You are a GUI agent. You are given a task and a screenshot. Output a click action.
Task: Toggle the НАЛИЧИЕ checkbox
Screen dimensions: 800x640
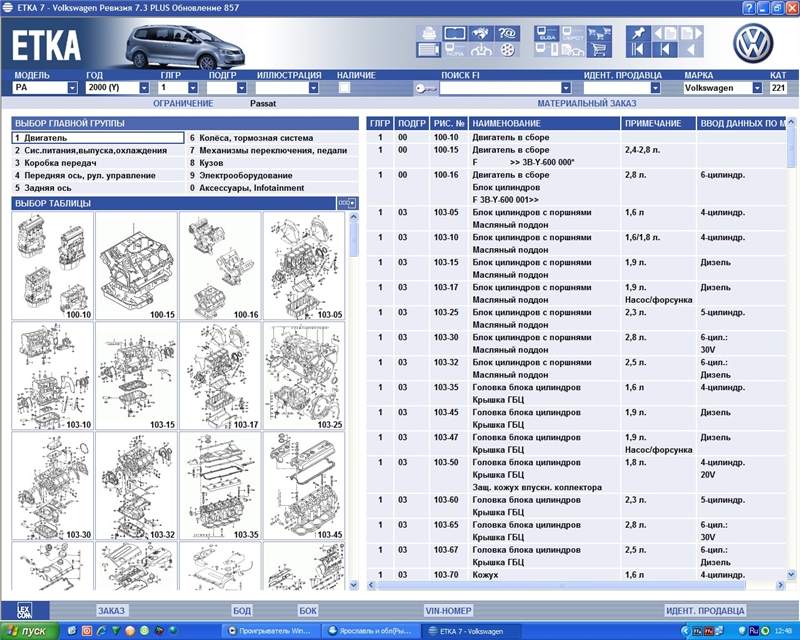point(344,88)
